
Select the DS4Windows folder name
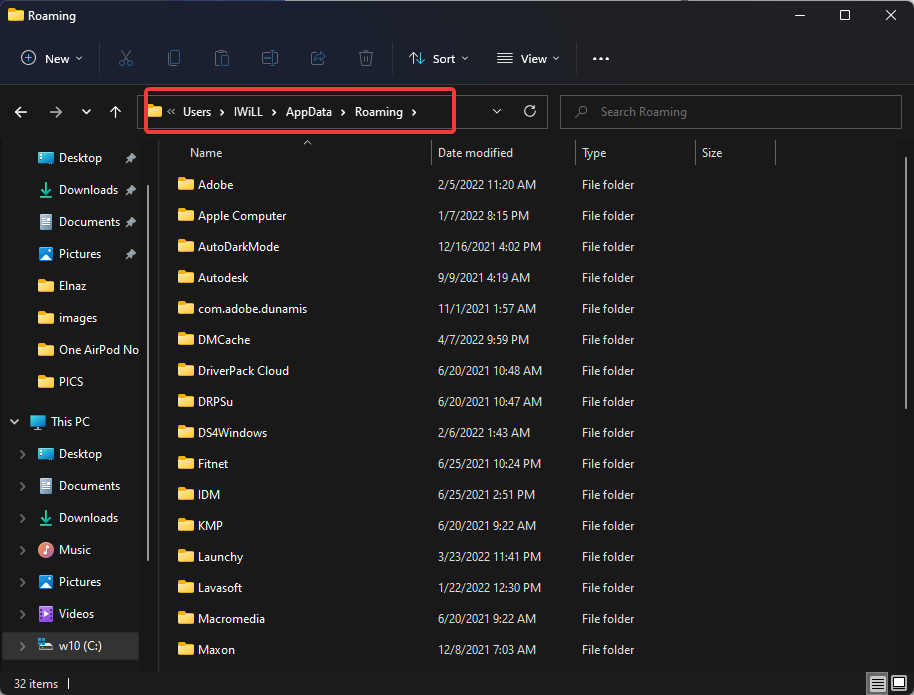[x=232, y=433]
